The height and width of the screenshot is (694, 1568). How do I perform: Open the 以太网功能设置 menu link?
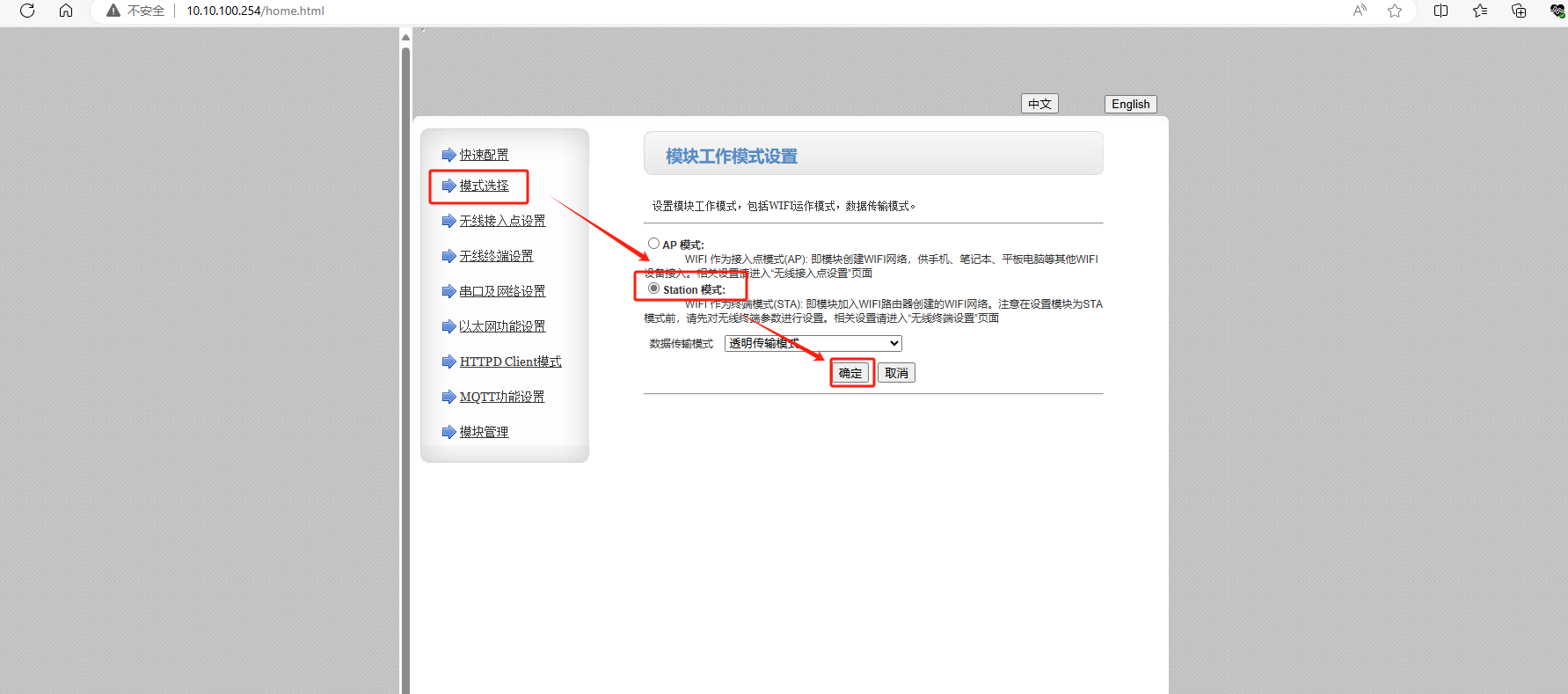(502, 326)
